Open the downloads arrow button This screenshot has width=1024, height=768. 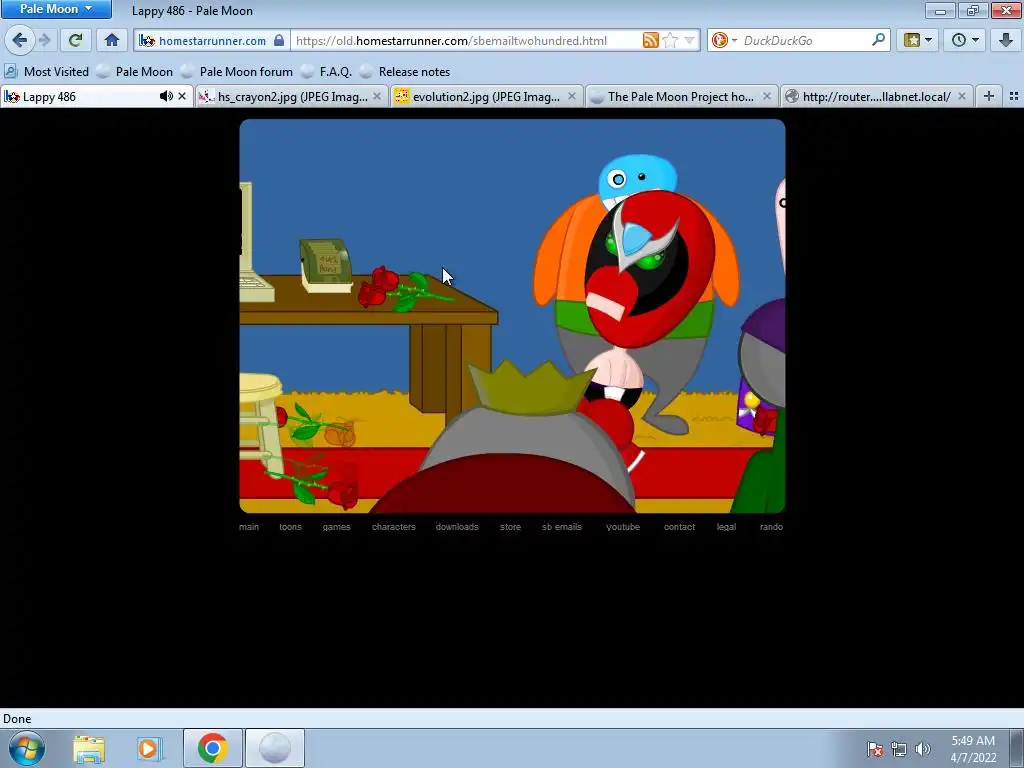[1006, 40]
